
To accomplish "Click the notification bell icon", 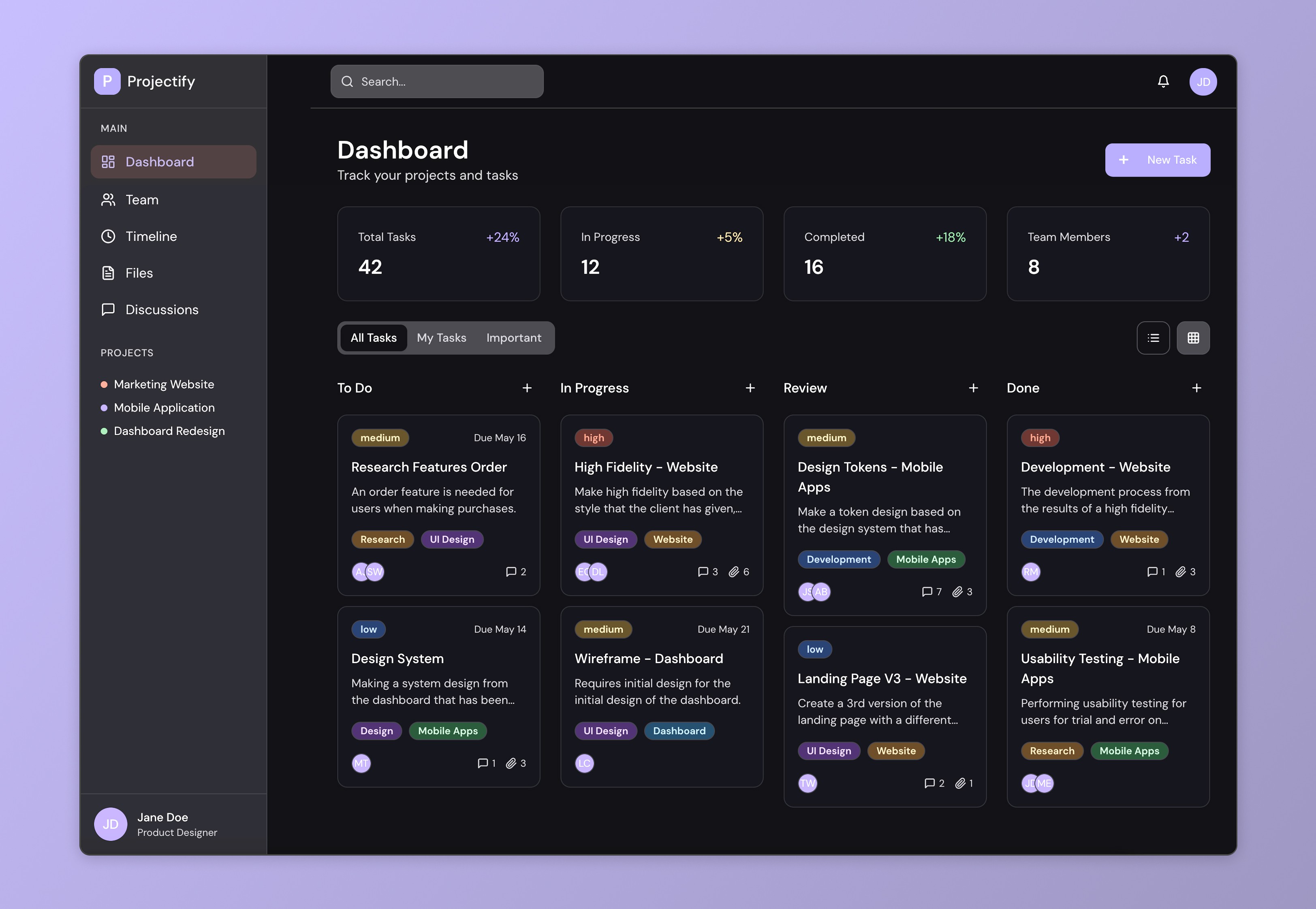I will click(1163, 81).
